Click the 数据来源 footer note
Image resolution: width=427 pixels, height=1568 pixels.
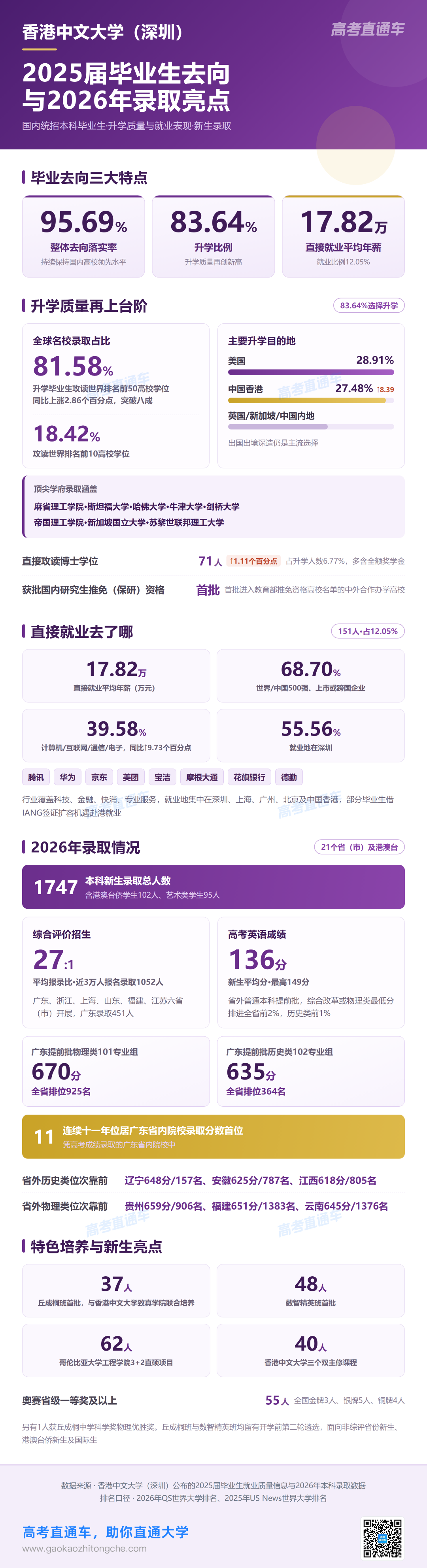point(213,1485)
